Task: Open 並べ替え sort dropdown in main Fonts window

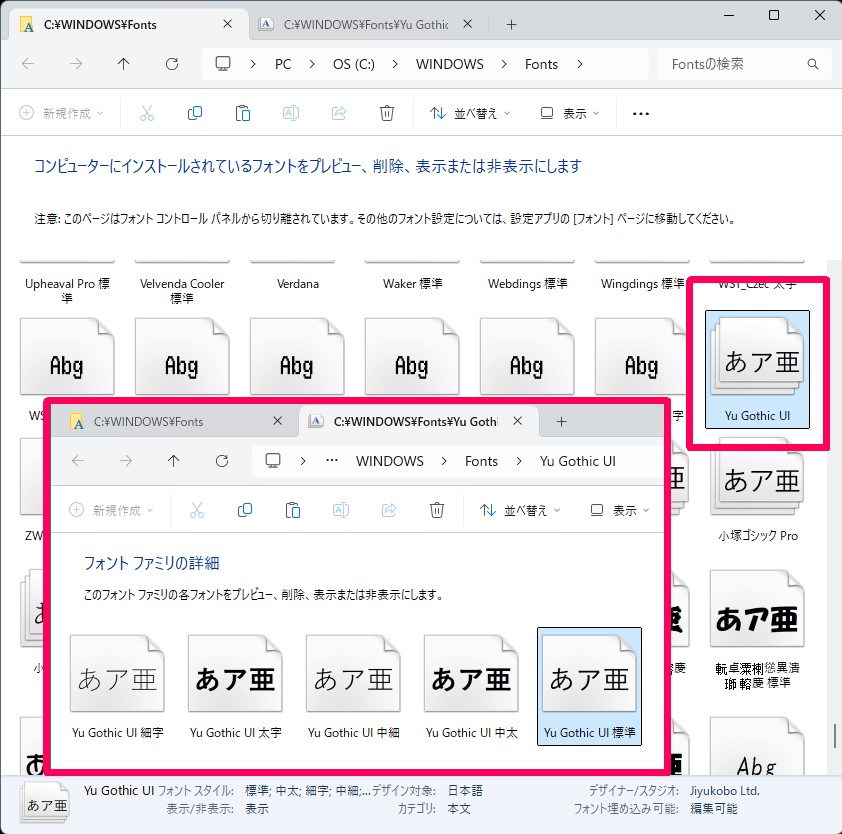Action: pos(470,113)
